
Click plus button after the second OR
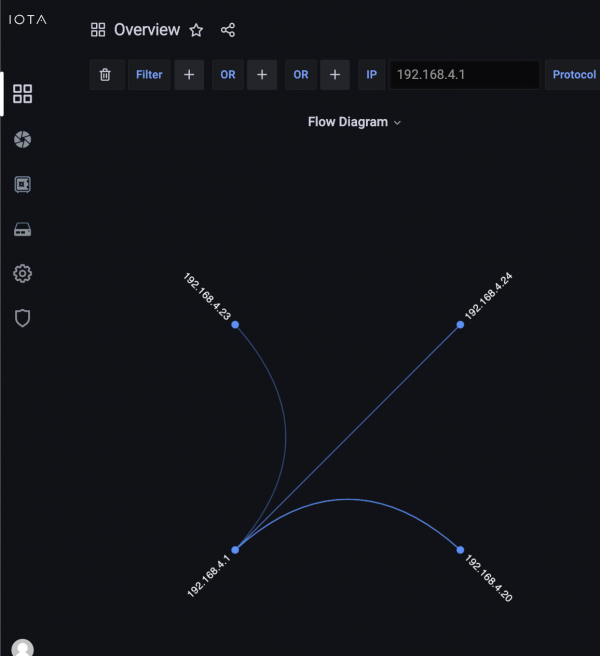335,75
